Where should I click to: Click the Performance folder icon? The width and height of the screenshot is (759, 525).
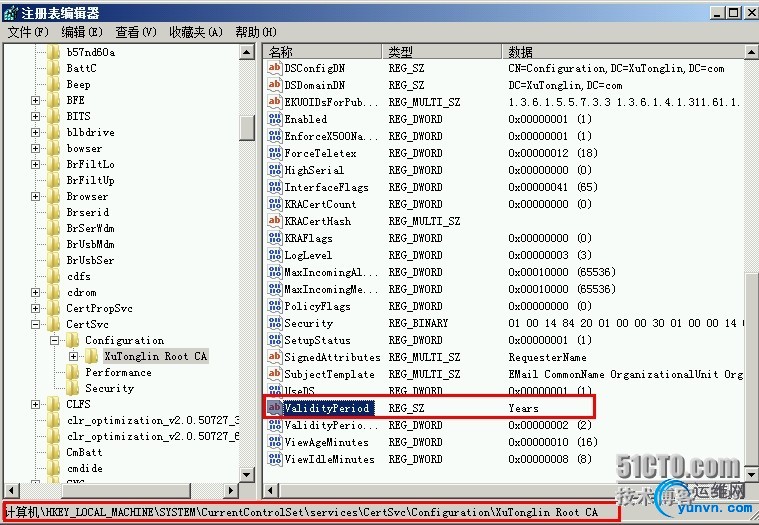click(x=73, y=372)
